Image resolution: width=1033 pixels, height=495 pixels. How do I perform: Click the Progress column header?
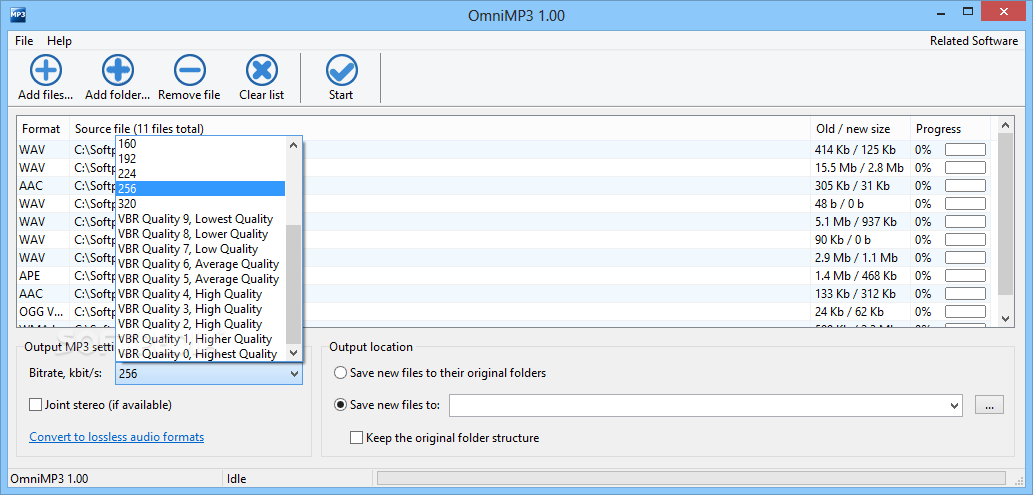coord(950,129)
